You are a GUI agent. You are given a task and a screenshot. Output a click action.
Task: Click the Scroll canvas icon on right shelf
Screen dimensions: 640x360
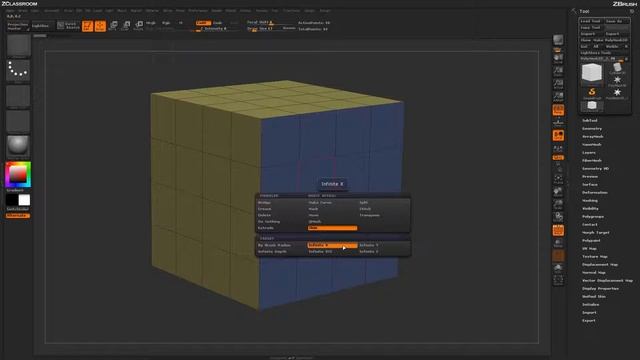(558, 60)
